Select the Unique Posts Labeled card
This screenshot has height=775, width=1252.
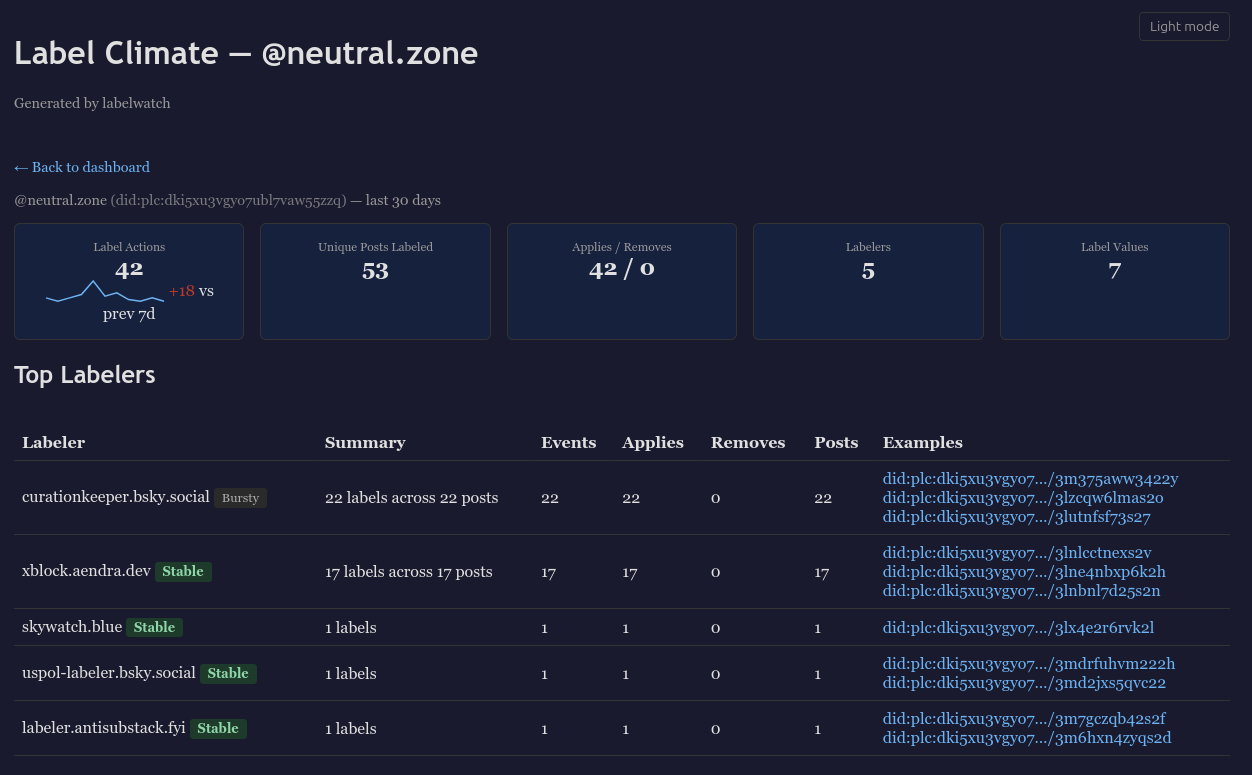point(375,281)
